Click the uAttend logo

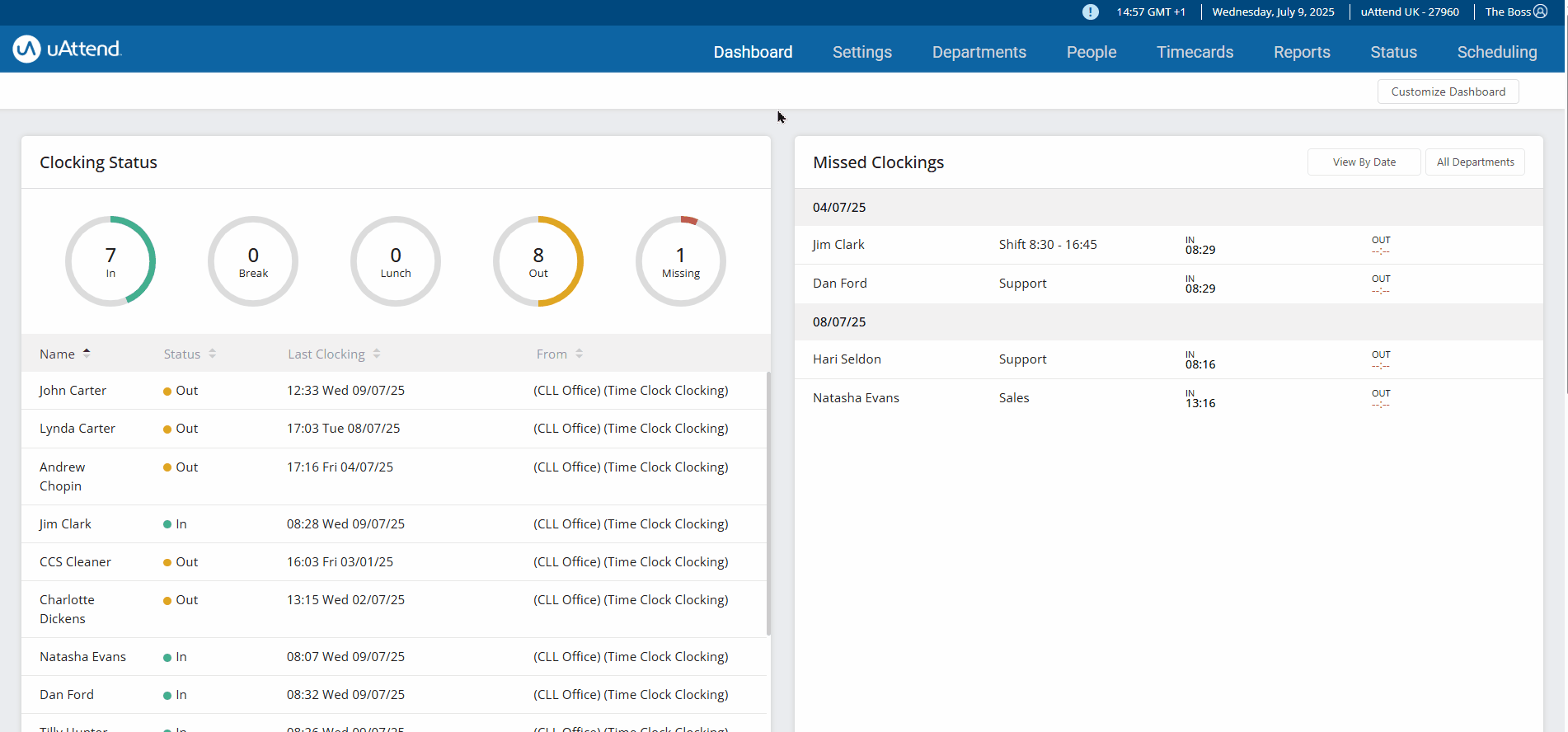pyautogui.click(x=68, y=49)
